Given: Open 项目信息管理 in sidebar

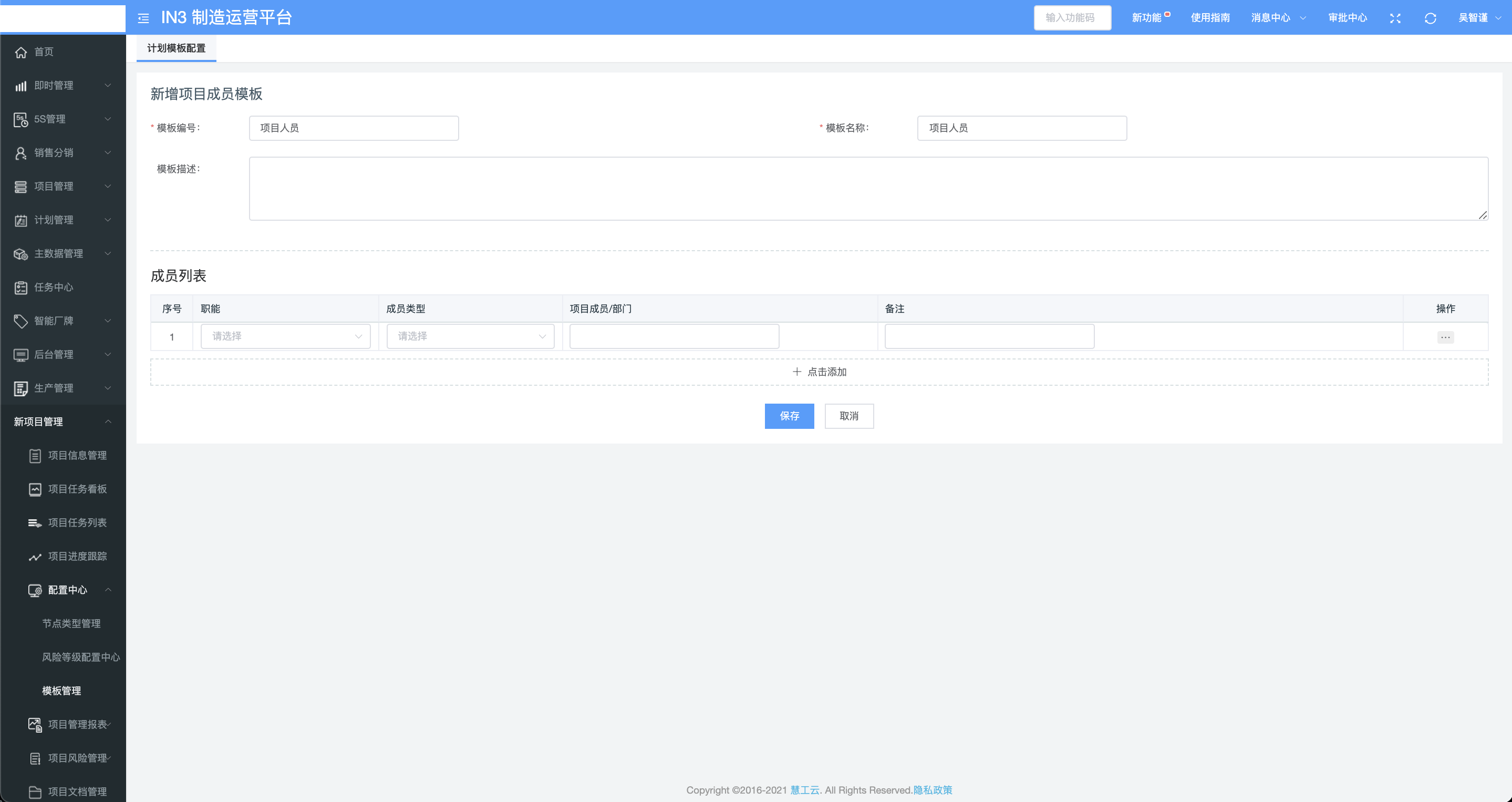Looking at the screenshot, I should pos(77,456).
